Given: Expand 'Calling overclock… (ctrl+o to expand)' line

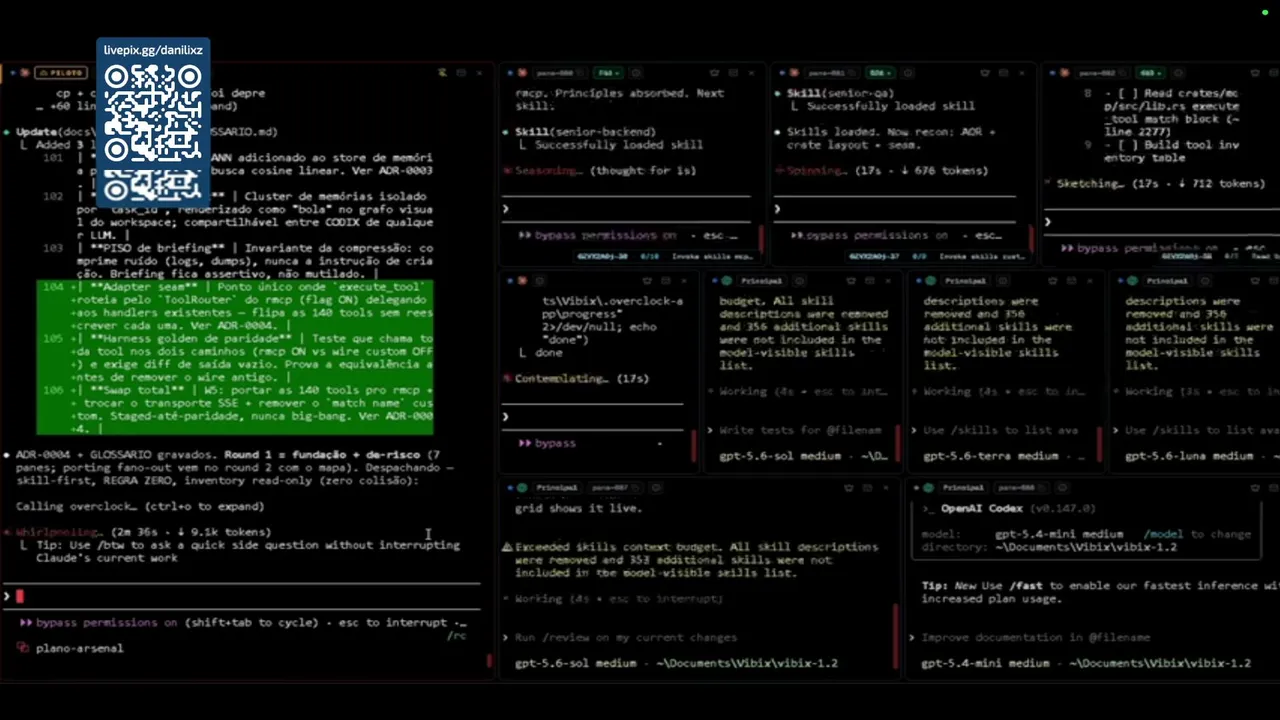Looking at the screenshot, I should point(140,506).
